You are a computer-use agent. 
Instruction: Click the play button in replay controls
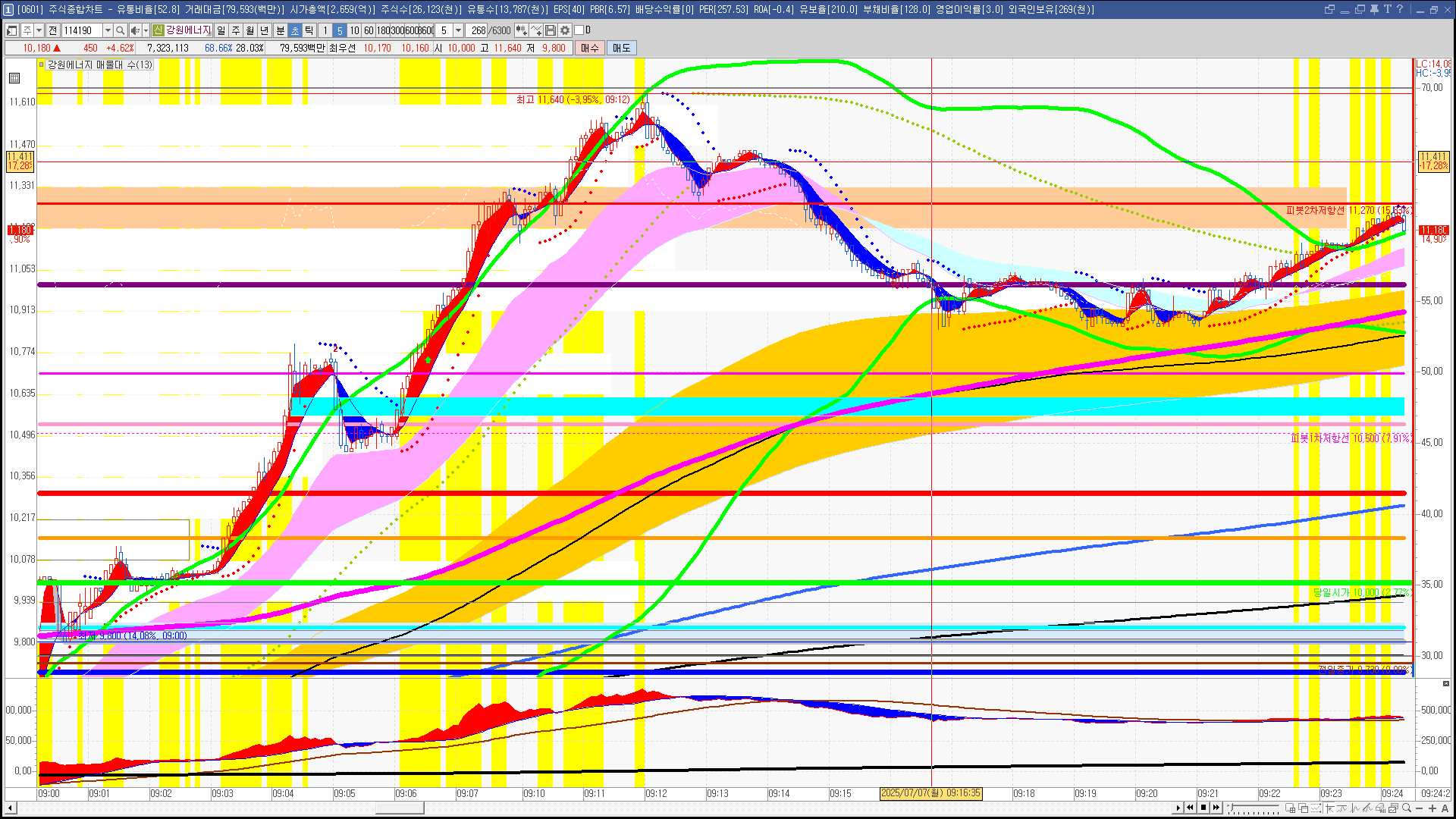point(1178,808)
